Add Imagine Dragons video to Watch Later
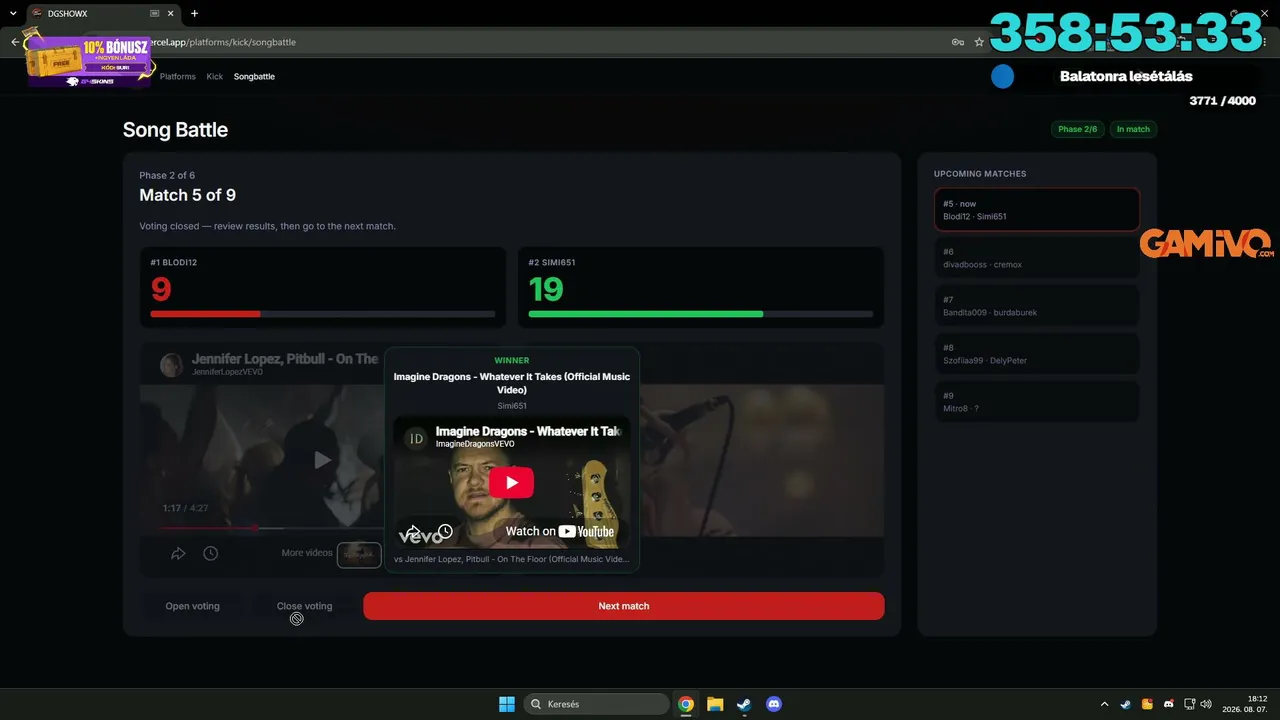The width and height of the screenshot is (1280, 720). tap(445, 532)
